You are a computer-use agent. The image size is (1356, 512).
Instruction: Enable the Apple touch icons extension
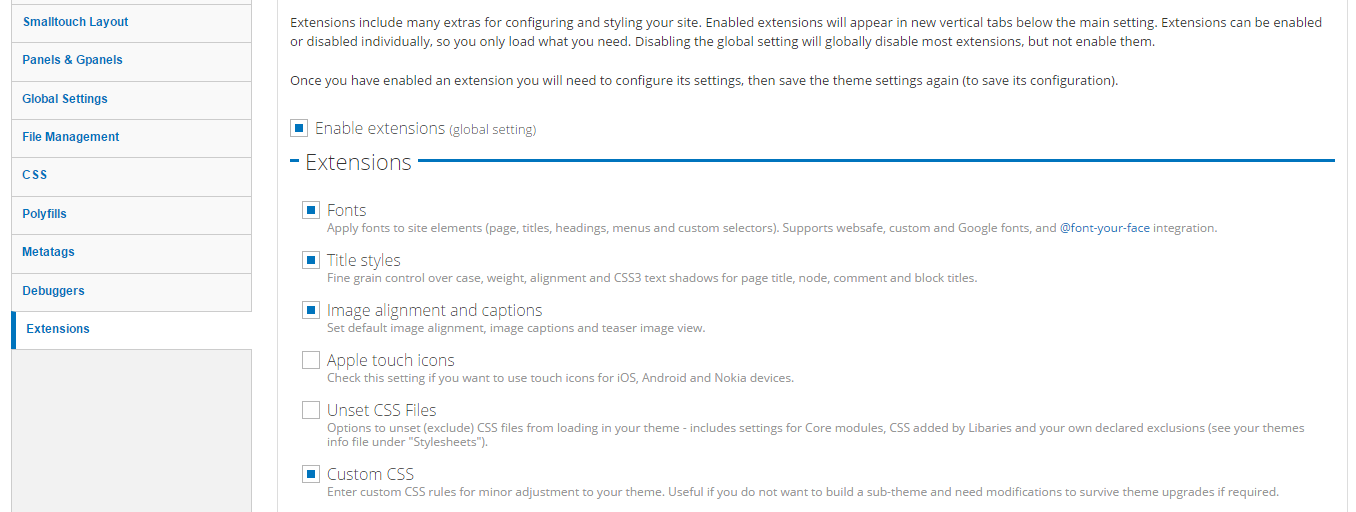[311, 360]
